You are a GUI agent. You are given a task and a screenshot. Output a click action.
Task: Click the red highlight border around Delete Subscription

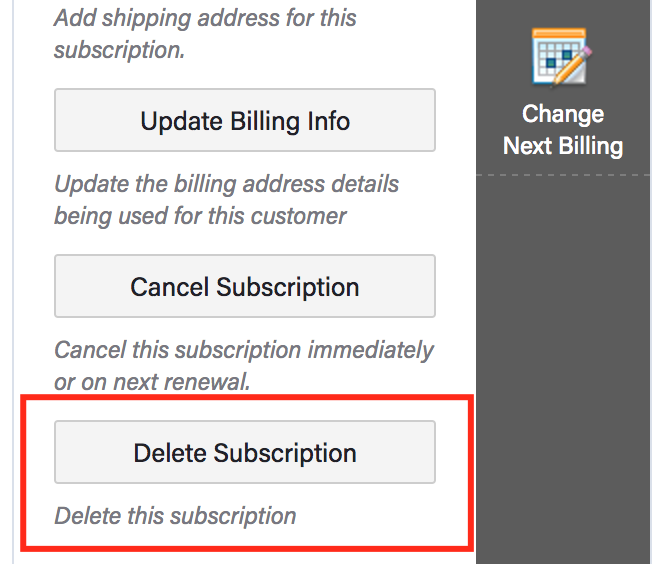[x=247, y=397]
